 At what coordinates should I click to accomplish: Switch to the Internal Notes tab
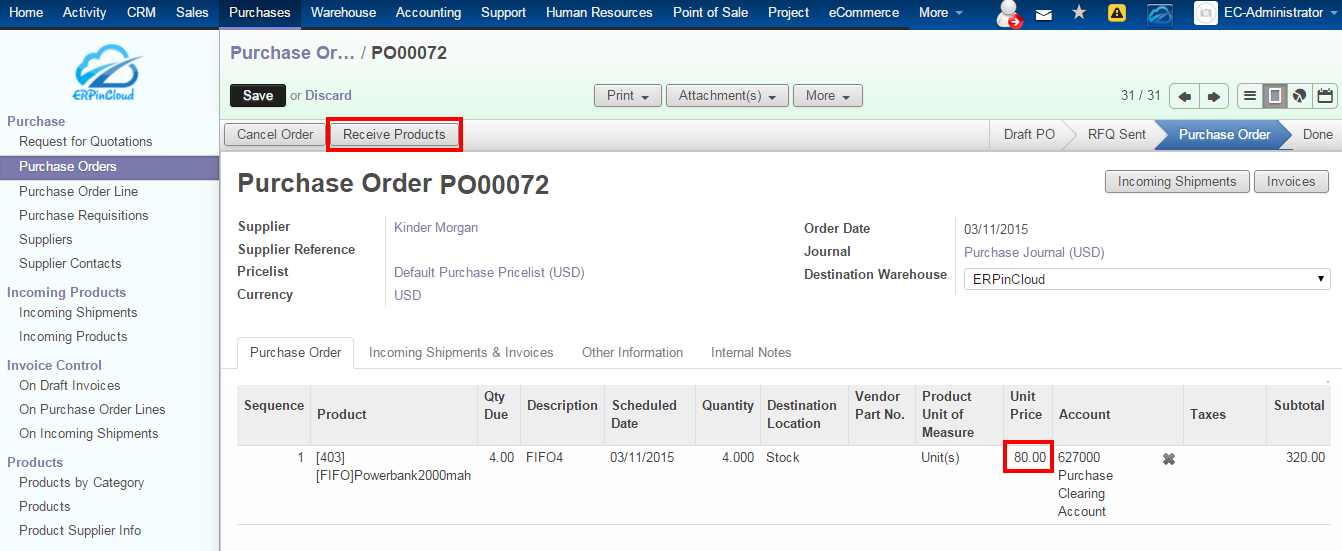[x=751, y=352]
